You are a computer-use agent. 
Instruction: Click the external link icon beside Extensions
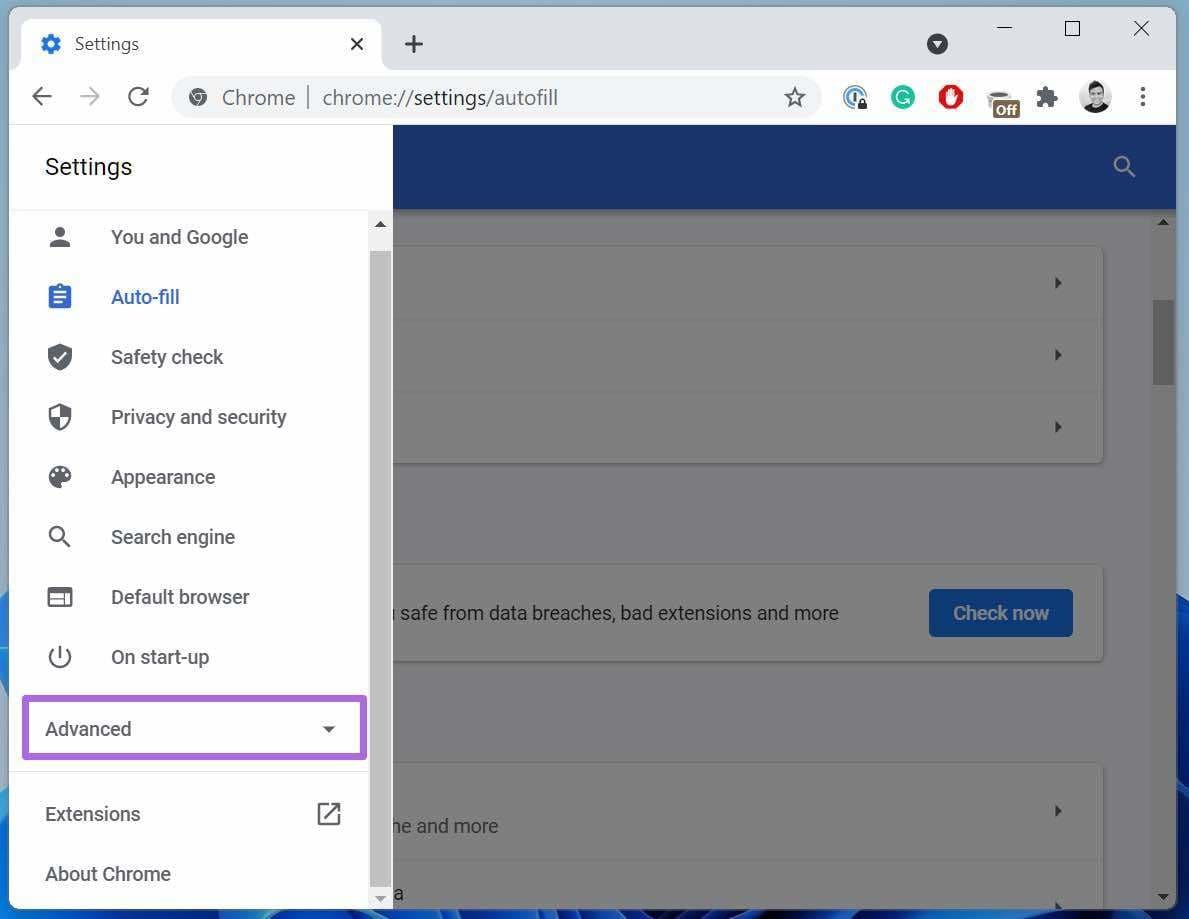(328, 814)
